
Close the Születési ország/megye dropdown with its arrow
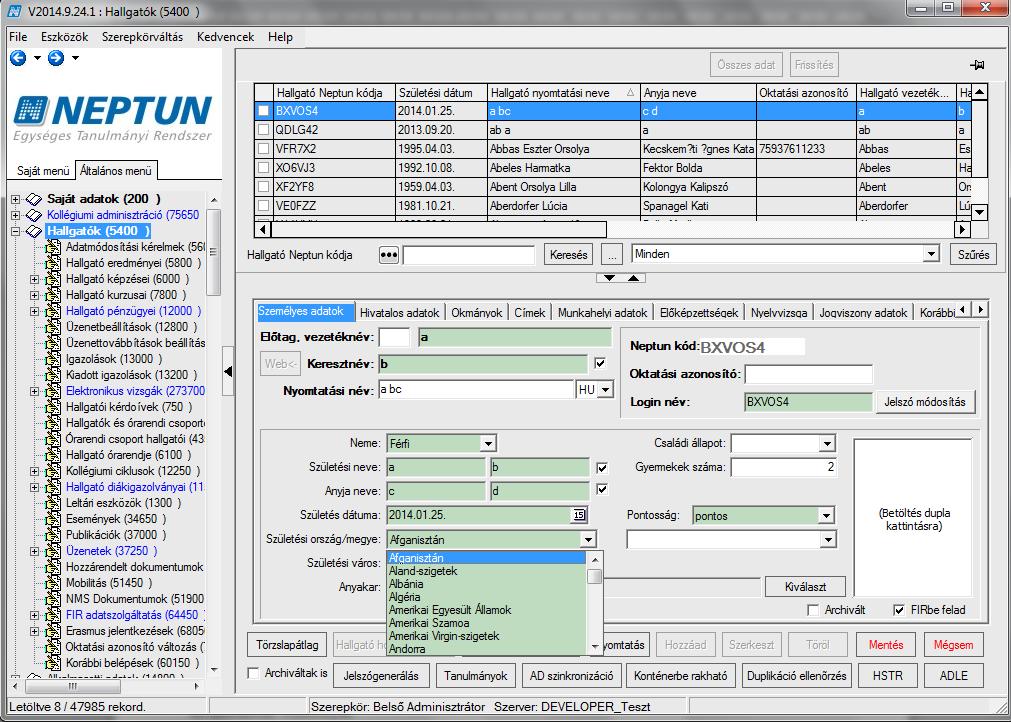tap(589, 540)
